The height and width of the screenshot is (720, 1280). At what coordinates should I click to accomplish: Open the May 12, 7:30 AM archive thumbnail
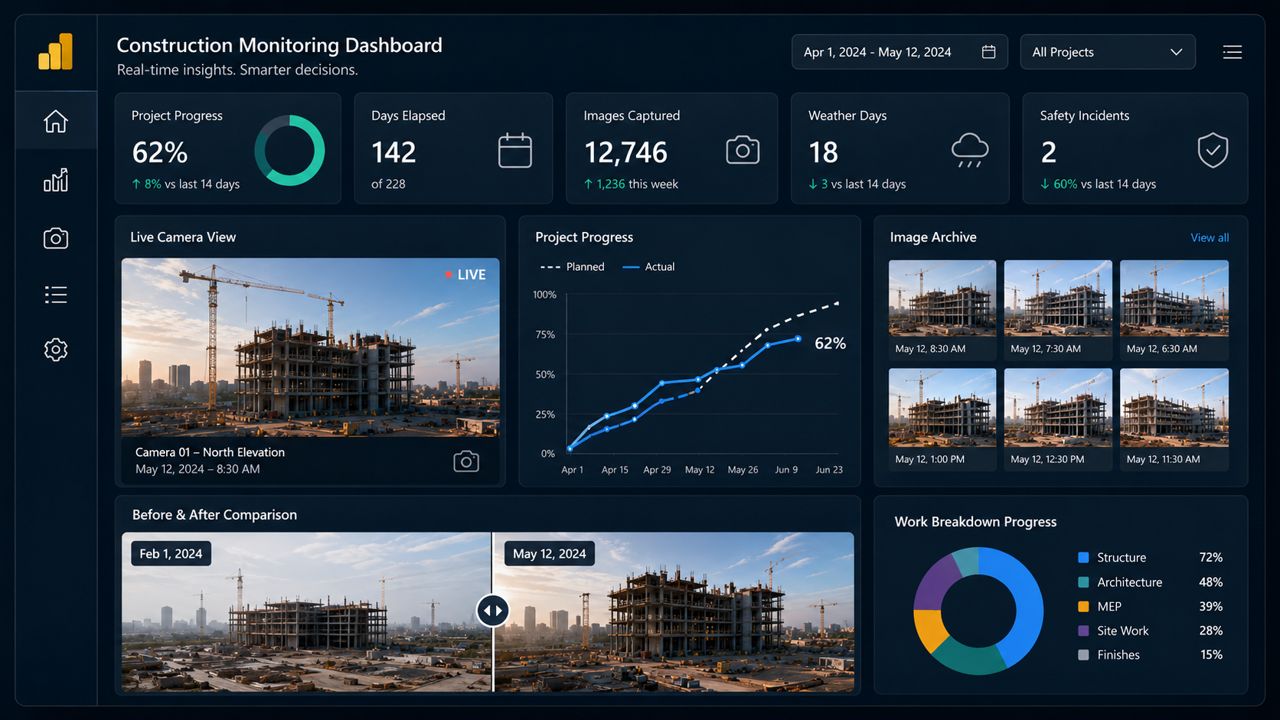(x=1058, y=310)
